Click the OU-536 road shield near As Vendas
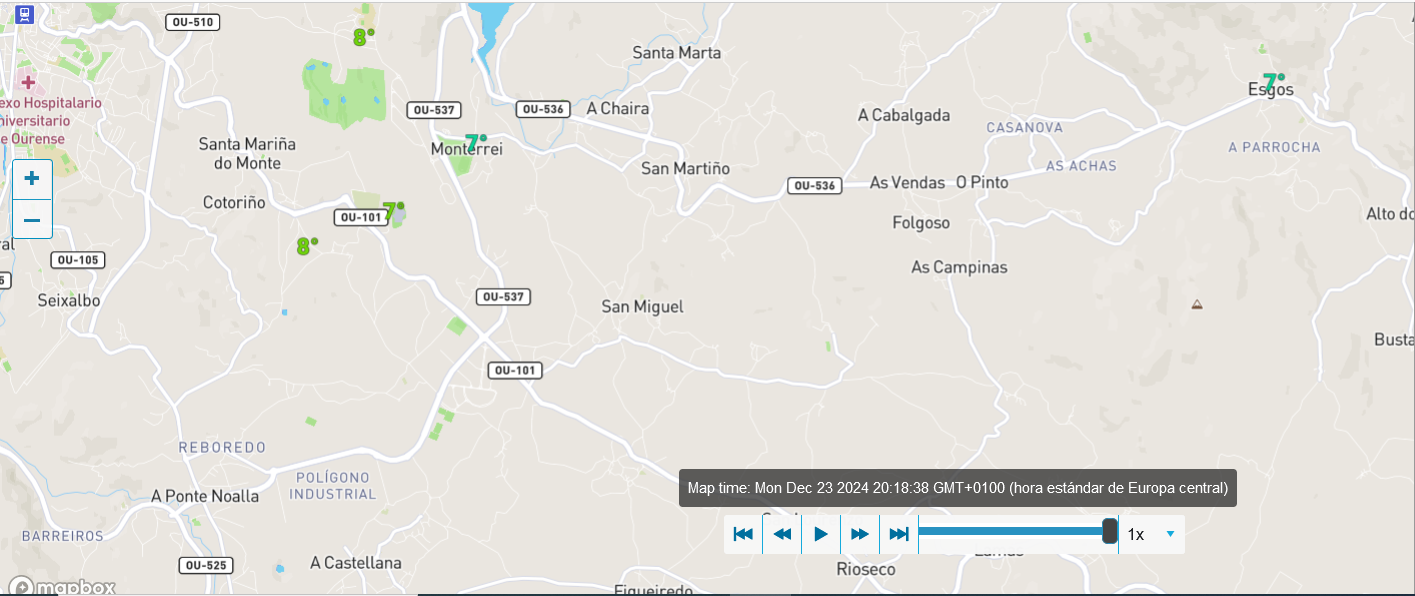The height and width of the screenshot is (596, 1415). click(814, 186)
